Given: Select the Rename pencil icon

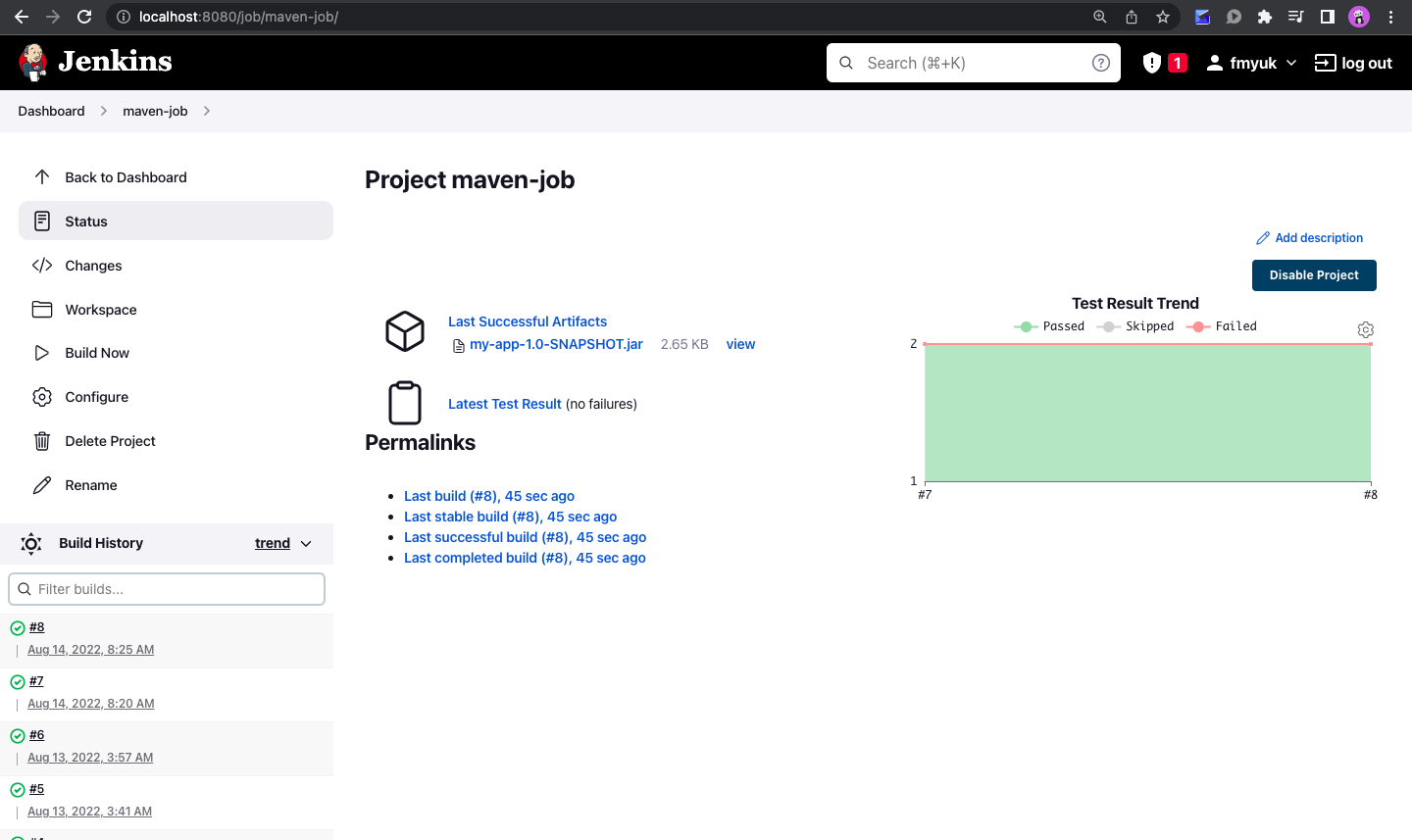Looking at the screenshot, I should click(x=41, y=484).
